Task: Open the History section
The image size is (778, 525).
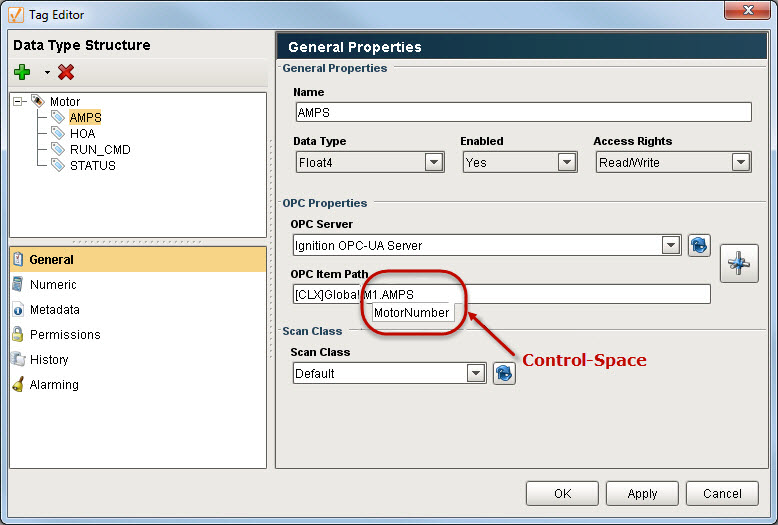Action: coord(49,360)
